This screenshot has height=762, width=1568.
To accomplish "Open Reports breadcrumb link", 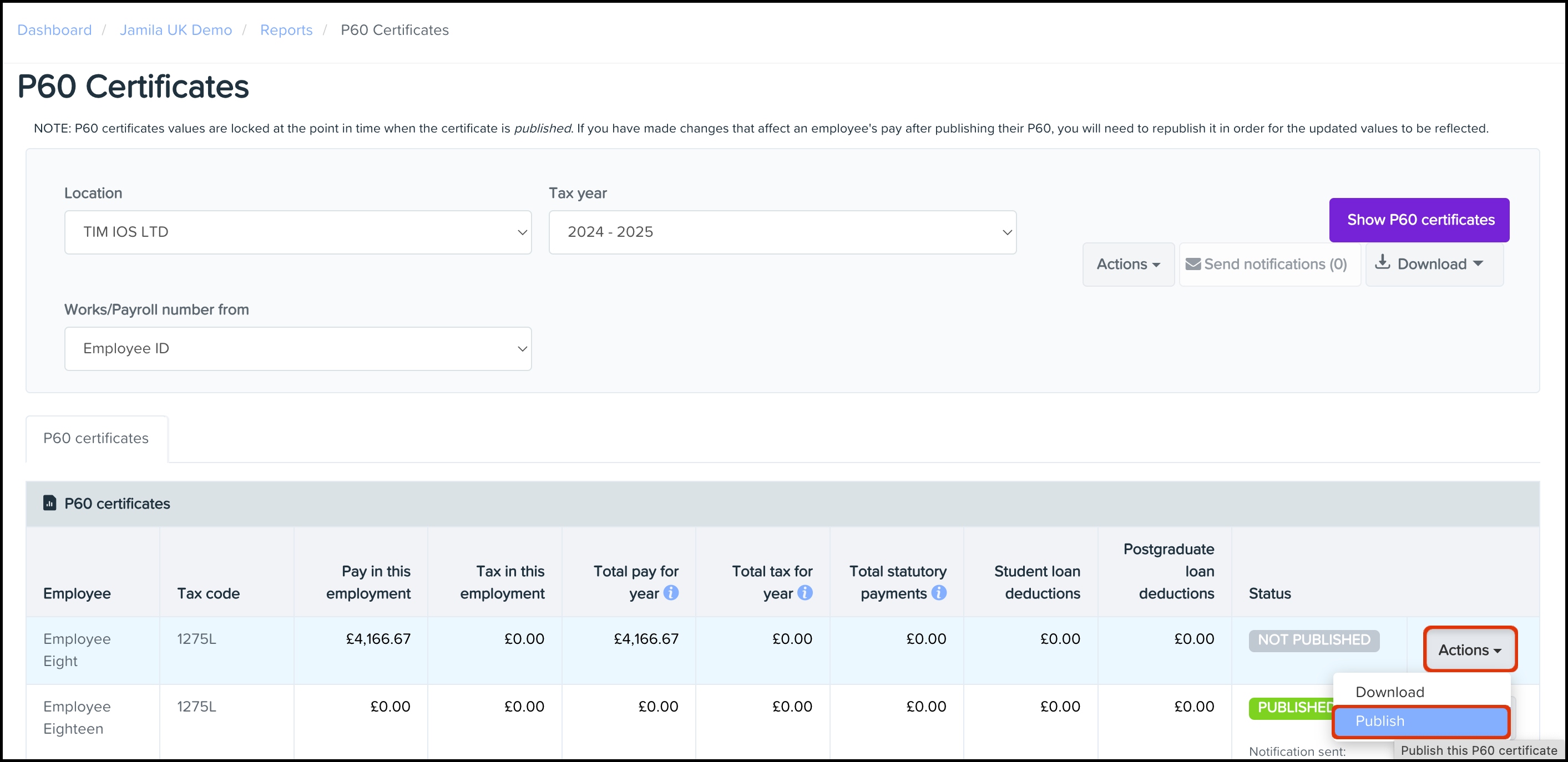I will coord(286,30).
